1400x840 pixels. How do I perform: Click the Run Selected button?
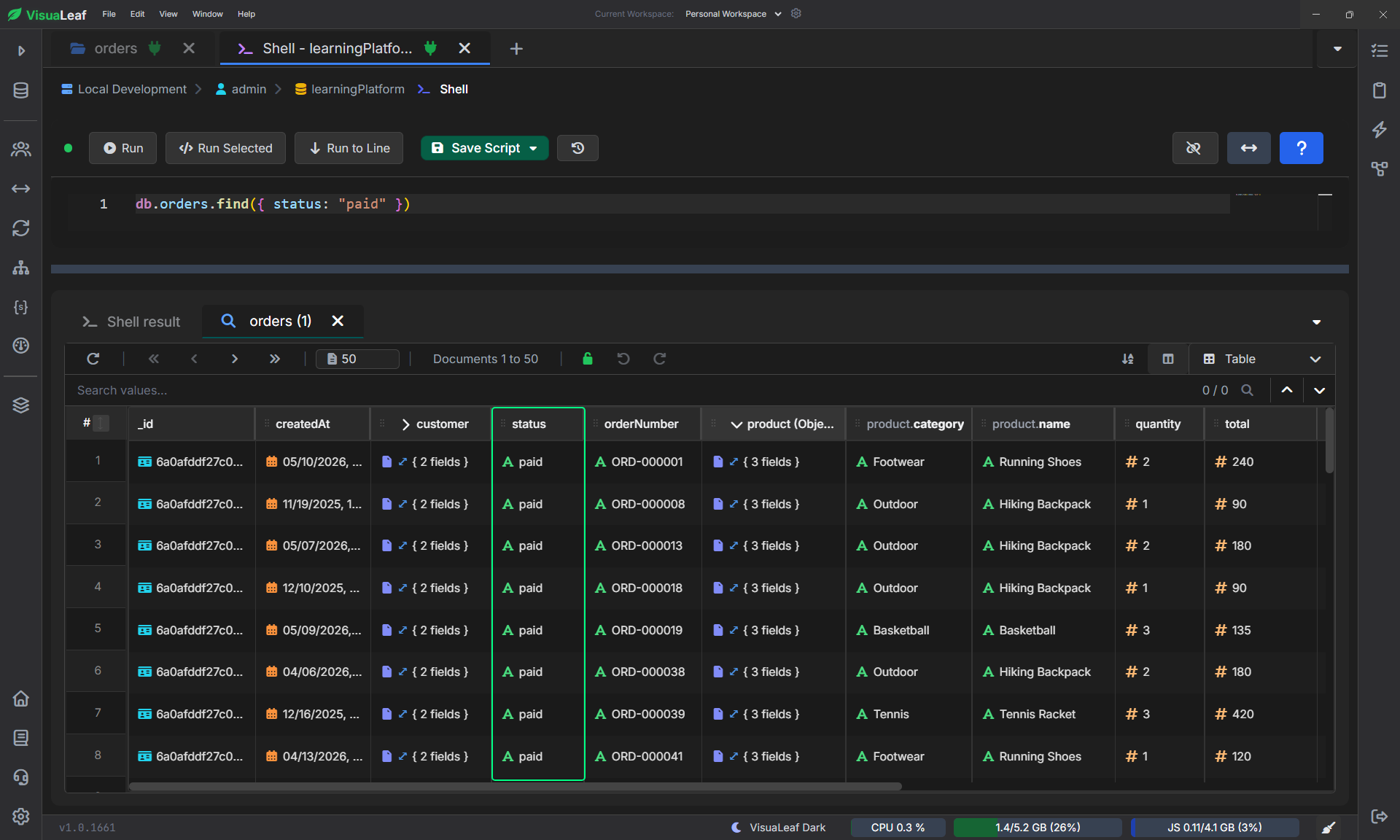pyautogui.click(x=225, y=148)
